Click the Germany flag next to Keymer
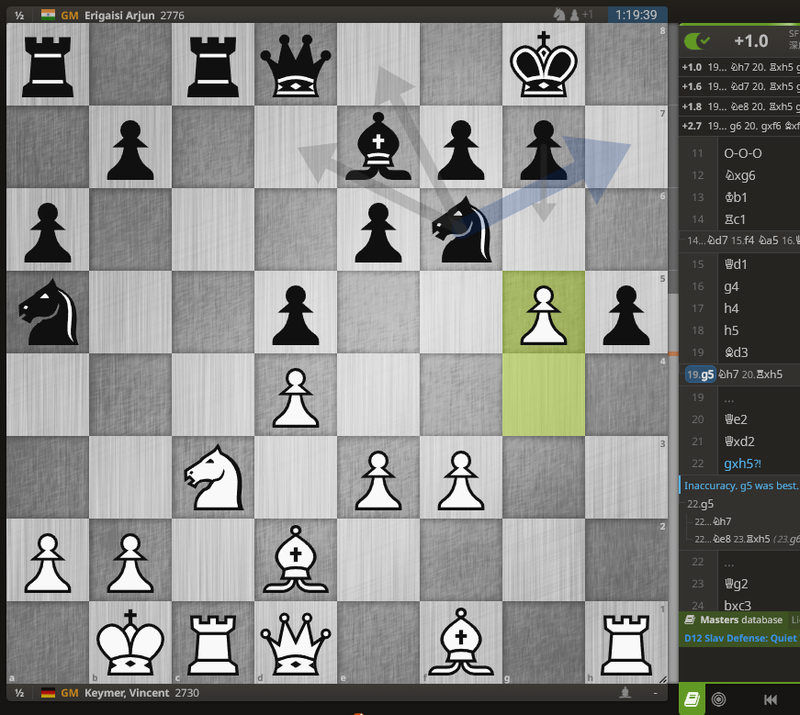Image resolution: width=800 pixels, height=715 pixels. coord(48,693)
